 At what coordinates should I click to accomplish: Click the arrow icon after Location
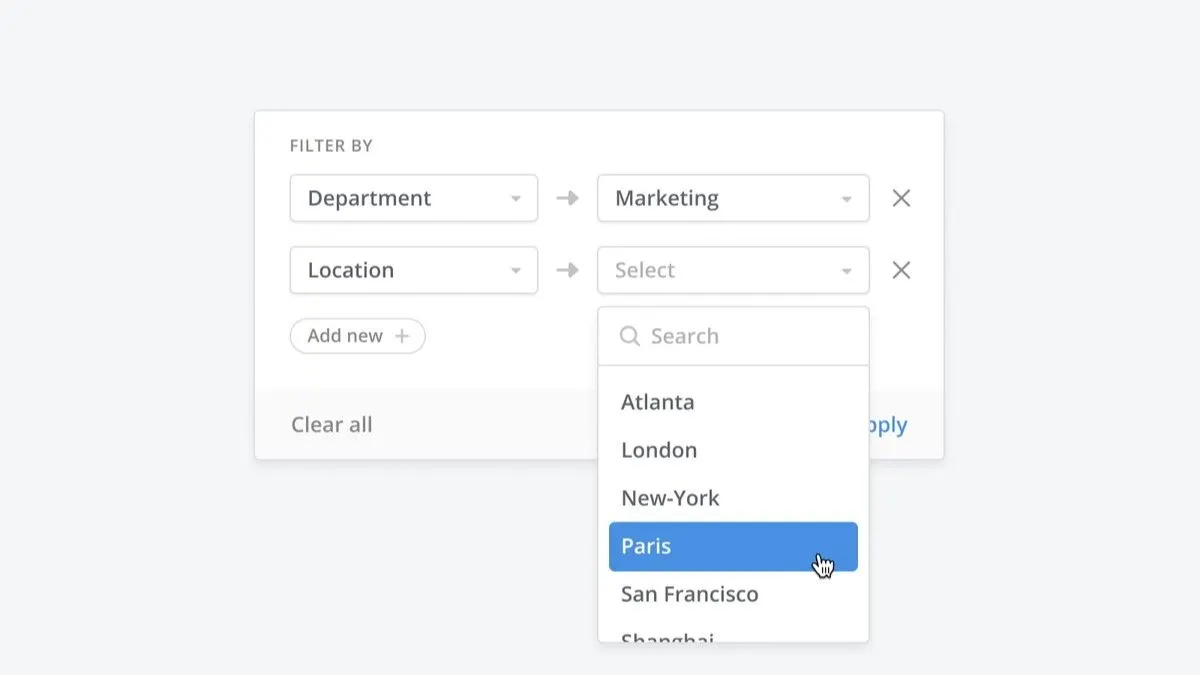(x=566, y=270)
